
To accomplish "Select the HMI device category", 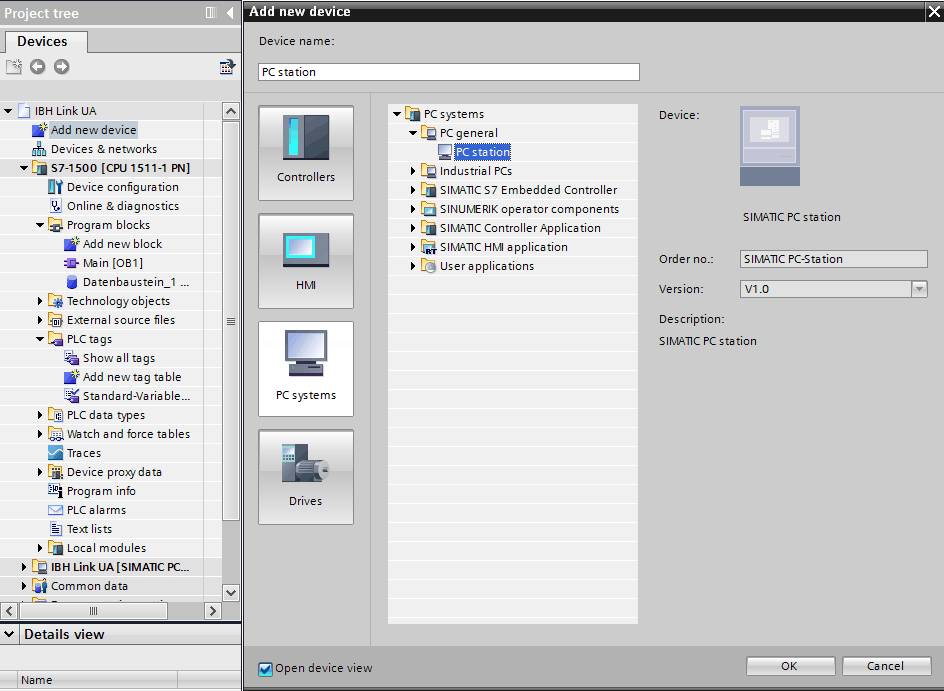I will point(306,260).
